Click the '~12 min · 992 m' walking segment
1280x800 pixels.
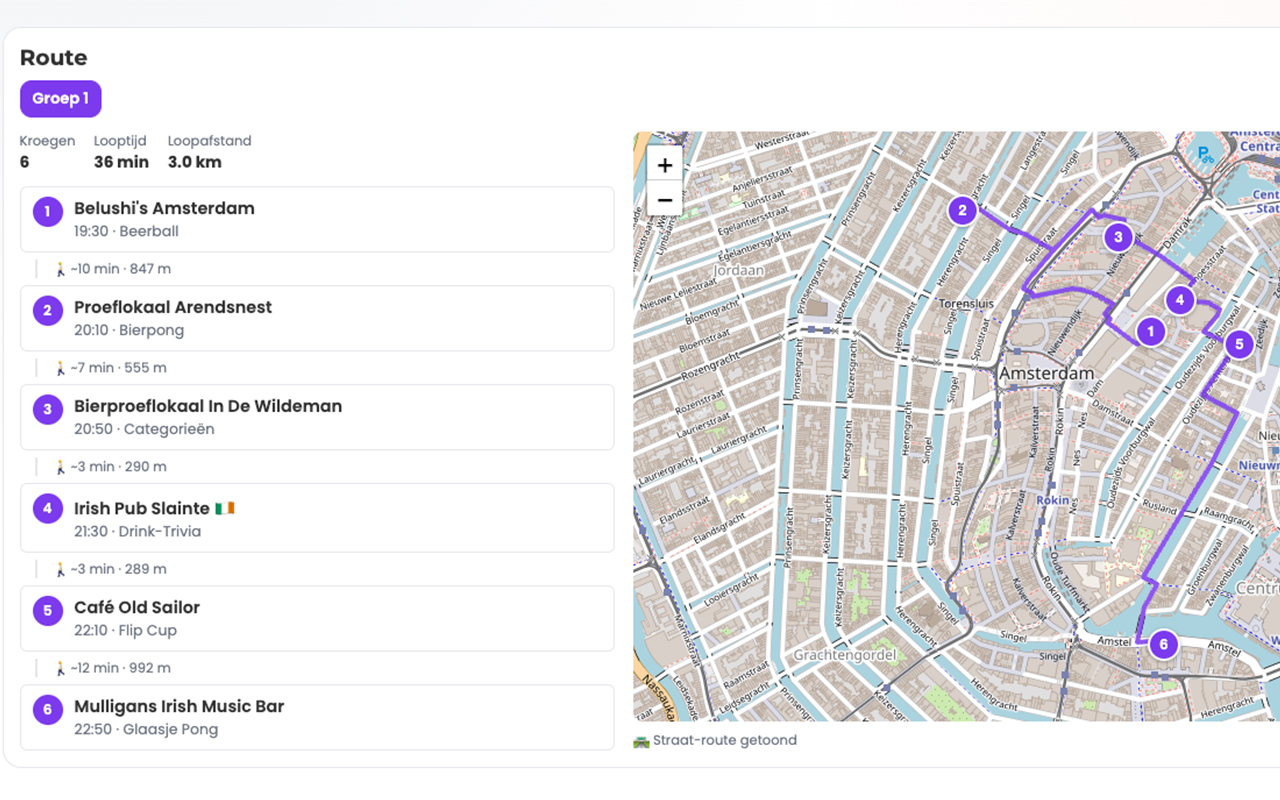coord(112,668)
